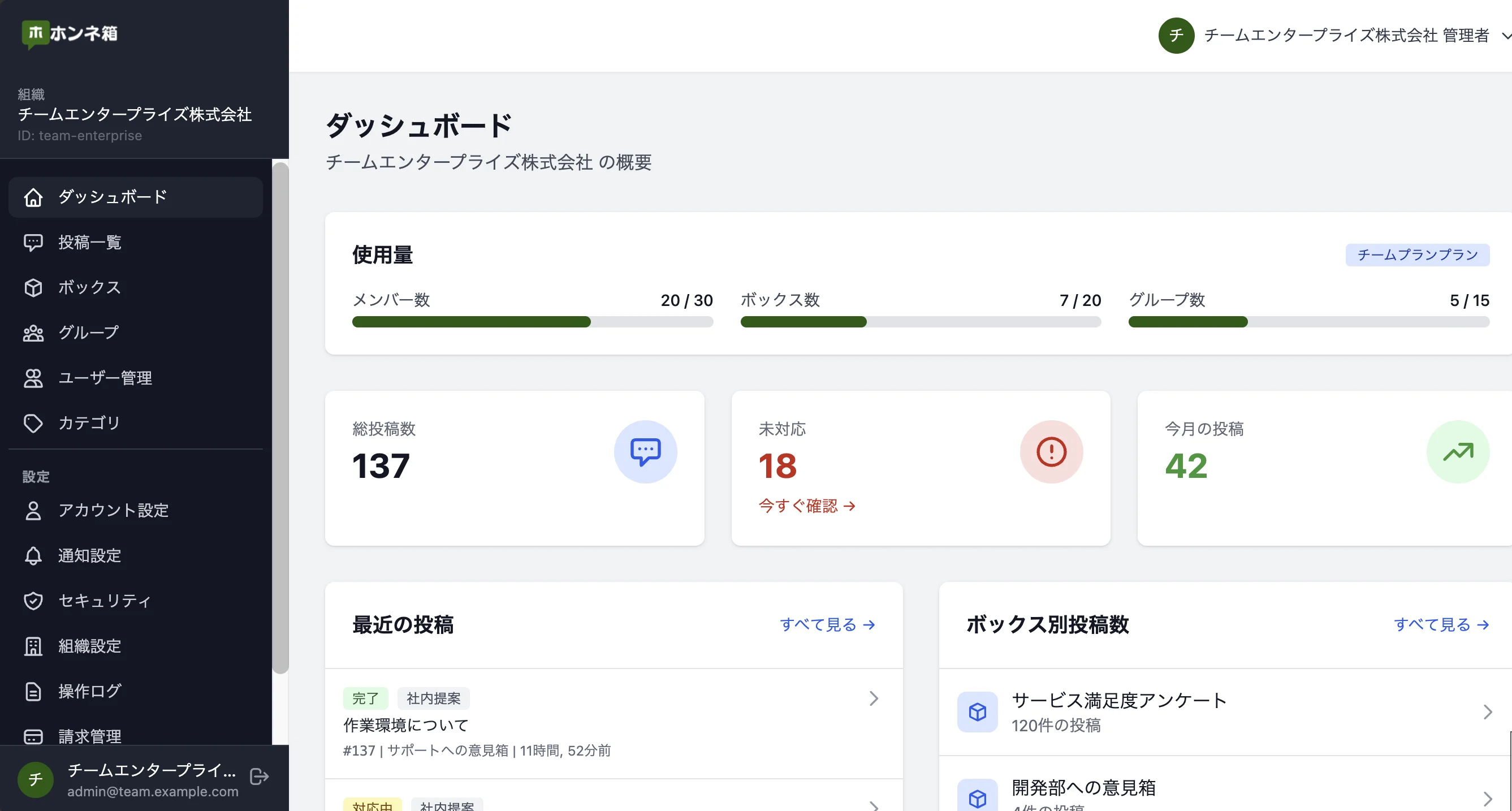Expand the 作業環境について post chevron

click(x=874, y=698)
